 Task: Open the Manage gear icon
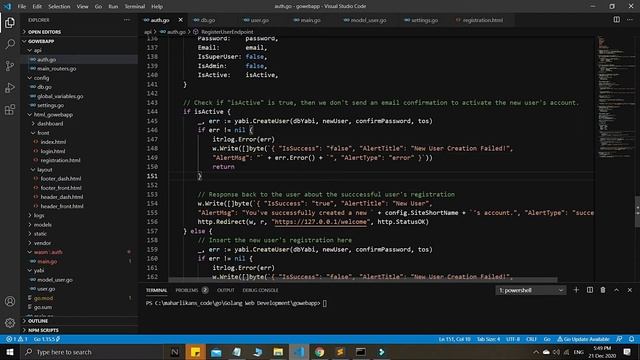[x=10, y=323]
